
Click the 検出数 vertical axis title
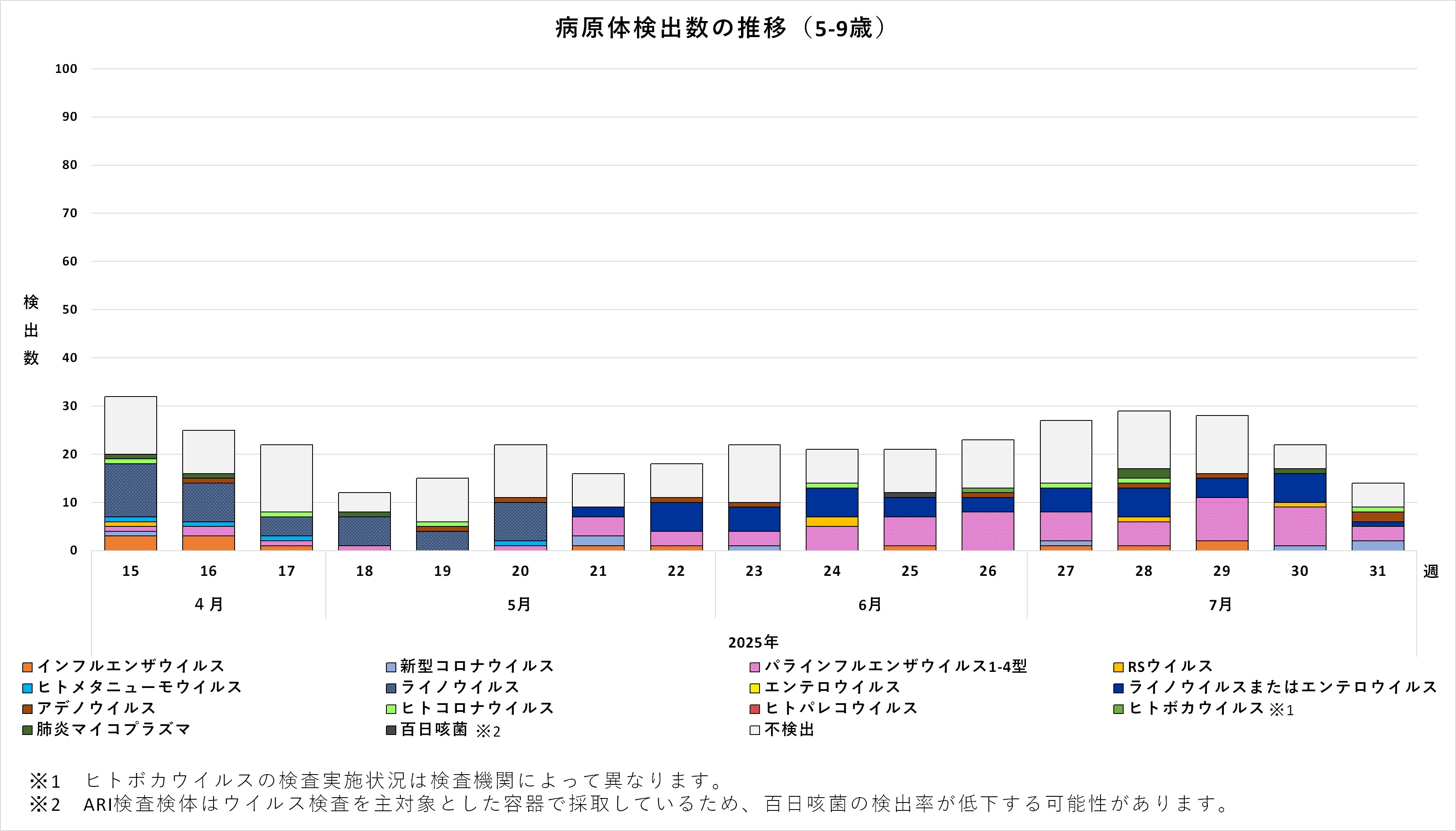coord(31,330)
